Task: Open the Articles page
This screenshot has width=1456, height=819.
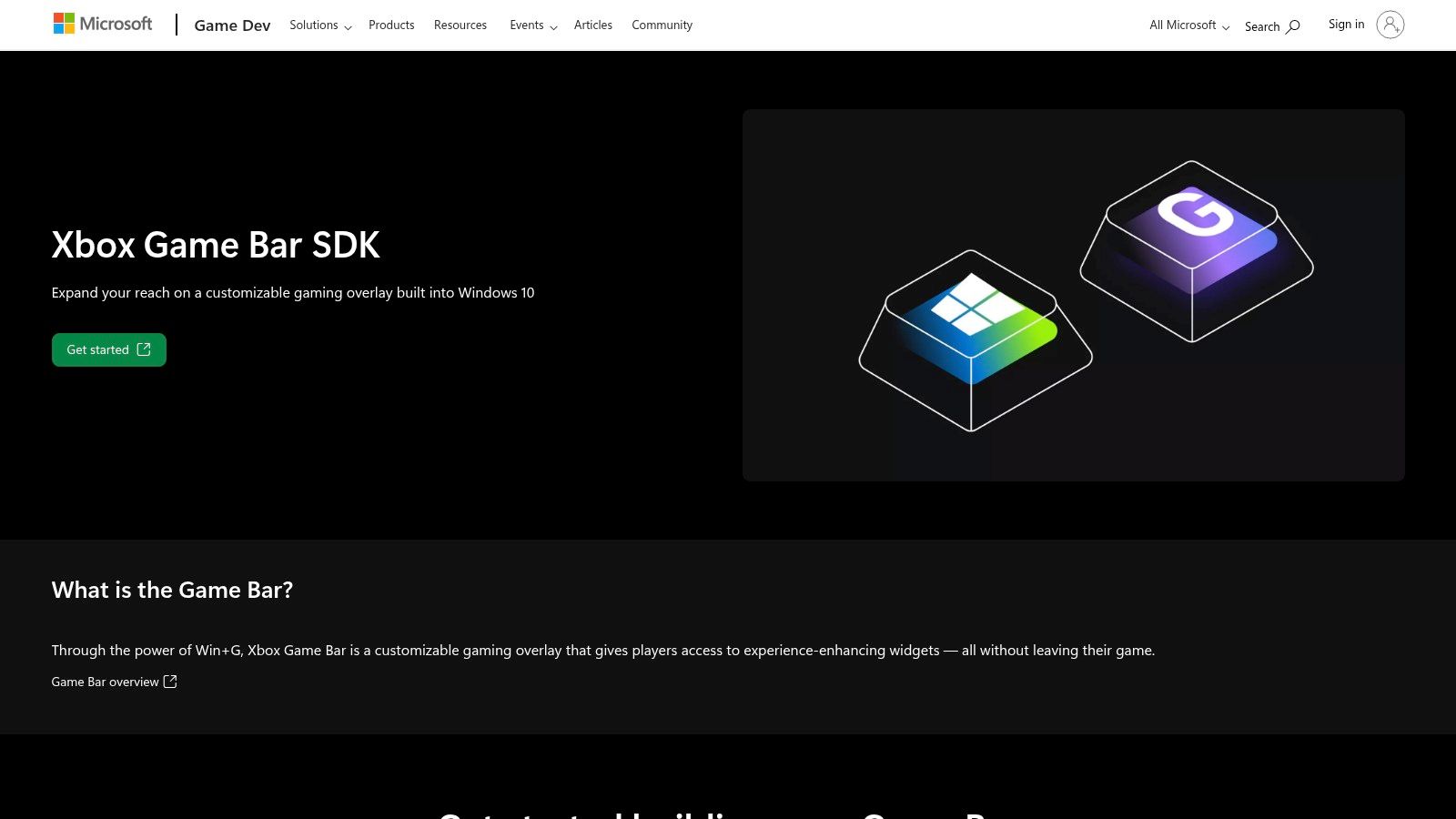Action: 592,25
